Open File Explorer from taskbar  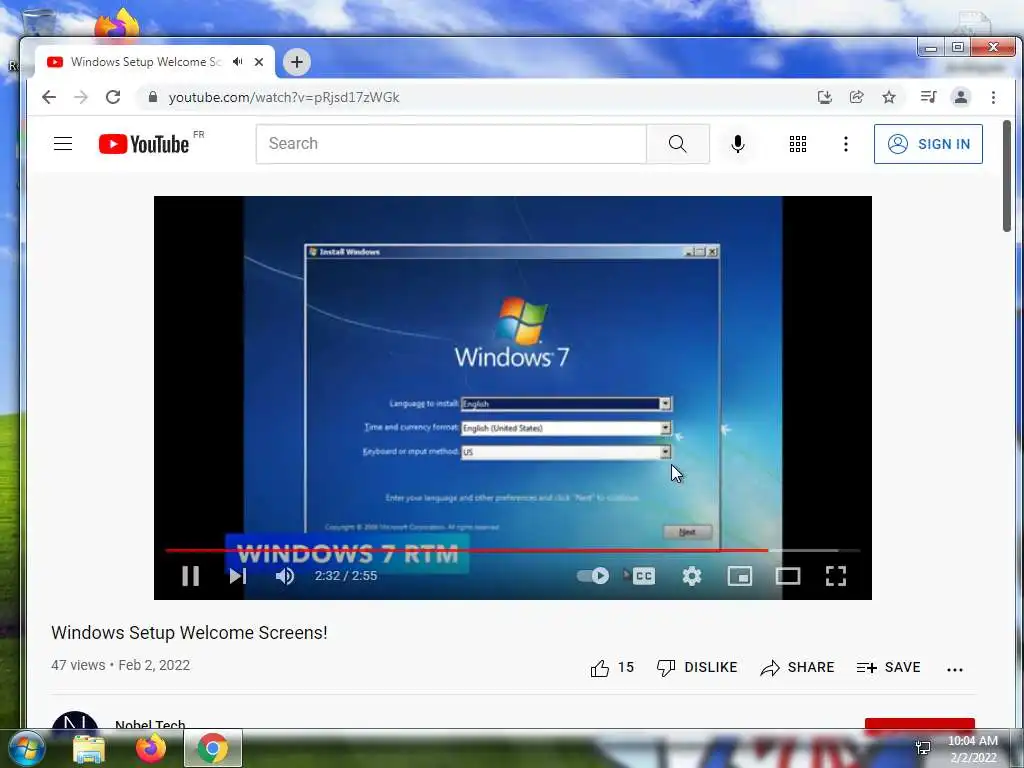pyautogui.click(x=88, y=749)
